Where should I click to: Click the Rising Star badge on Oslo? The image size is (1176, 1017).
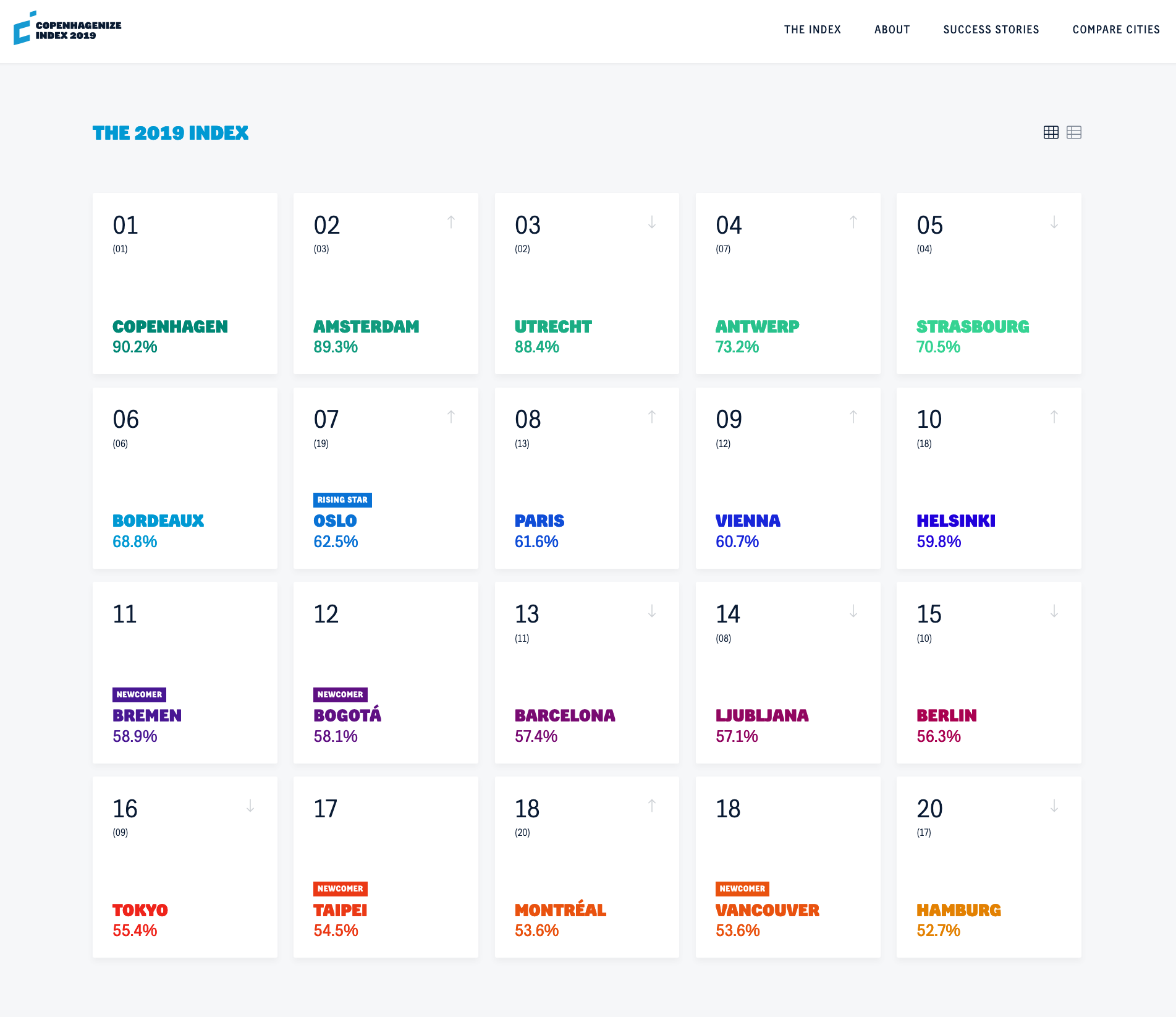(342, 500)
